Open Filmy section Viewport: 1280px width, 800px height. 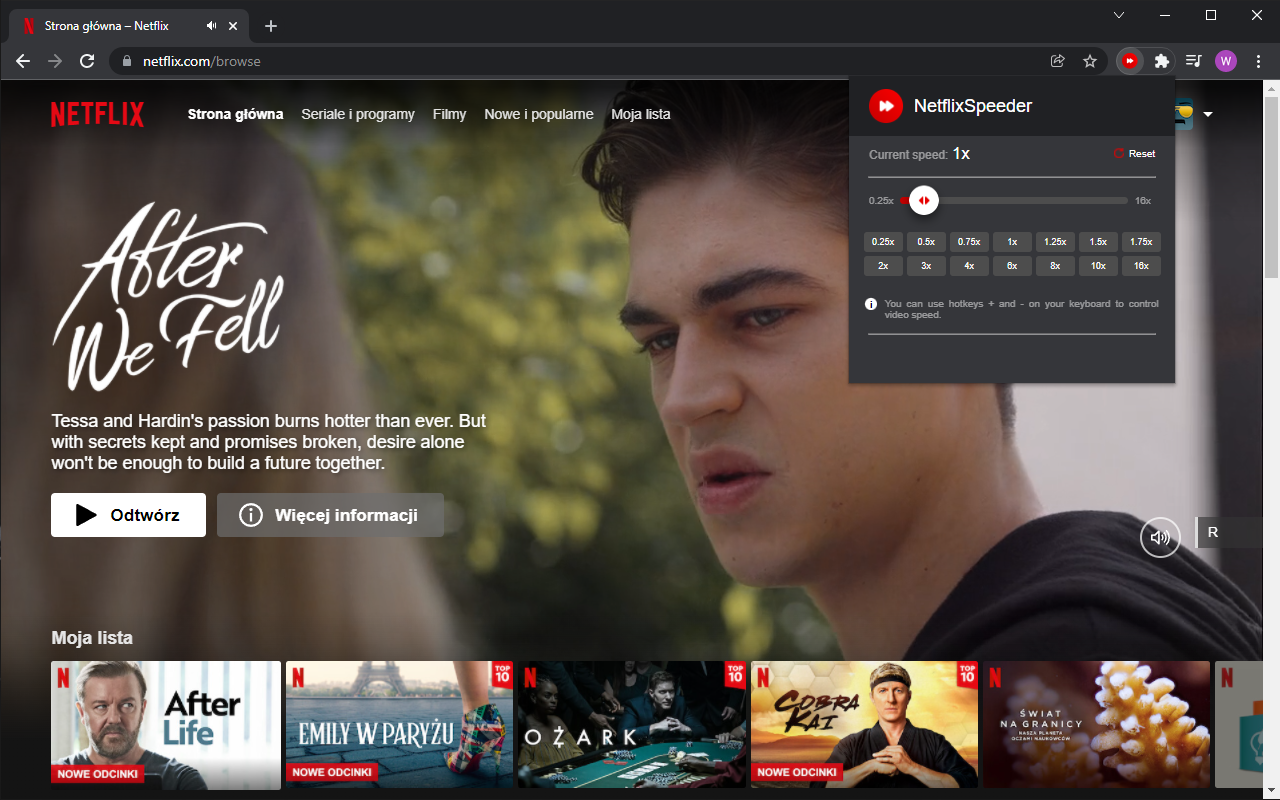[450, 114]
